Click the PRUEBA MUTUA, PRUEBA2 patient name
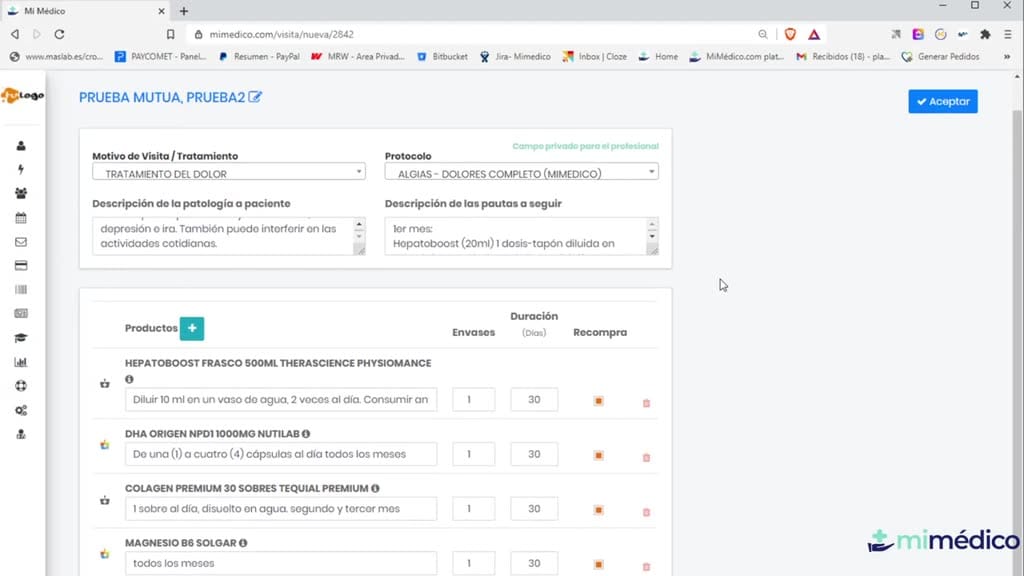The width and height of the screenshot is (1024, 576). pos(162,97)
